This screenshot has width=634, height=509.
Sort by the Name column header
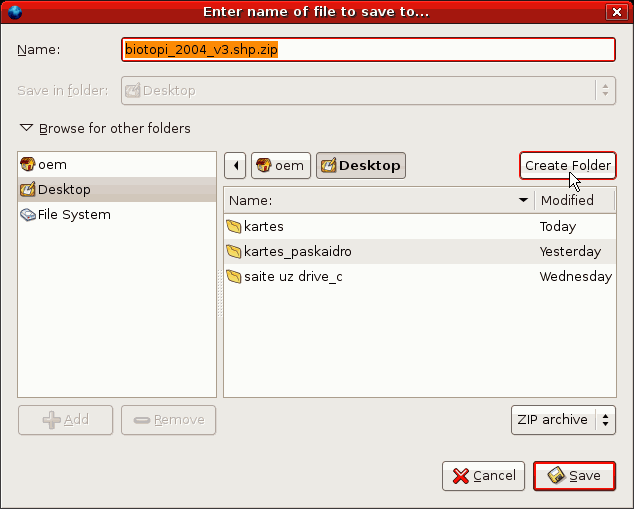pos(379,200)
